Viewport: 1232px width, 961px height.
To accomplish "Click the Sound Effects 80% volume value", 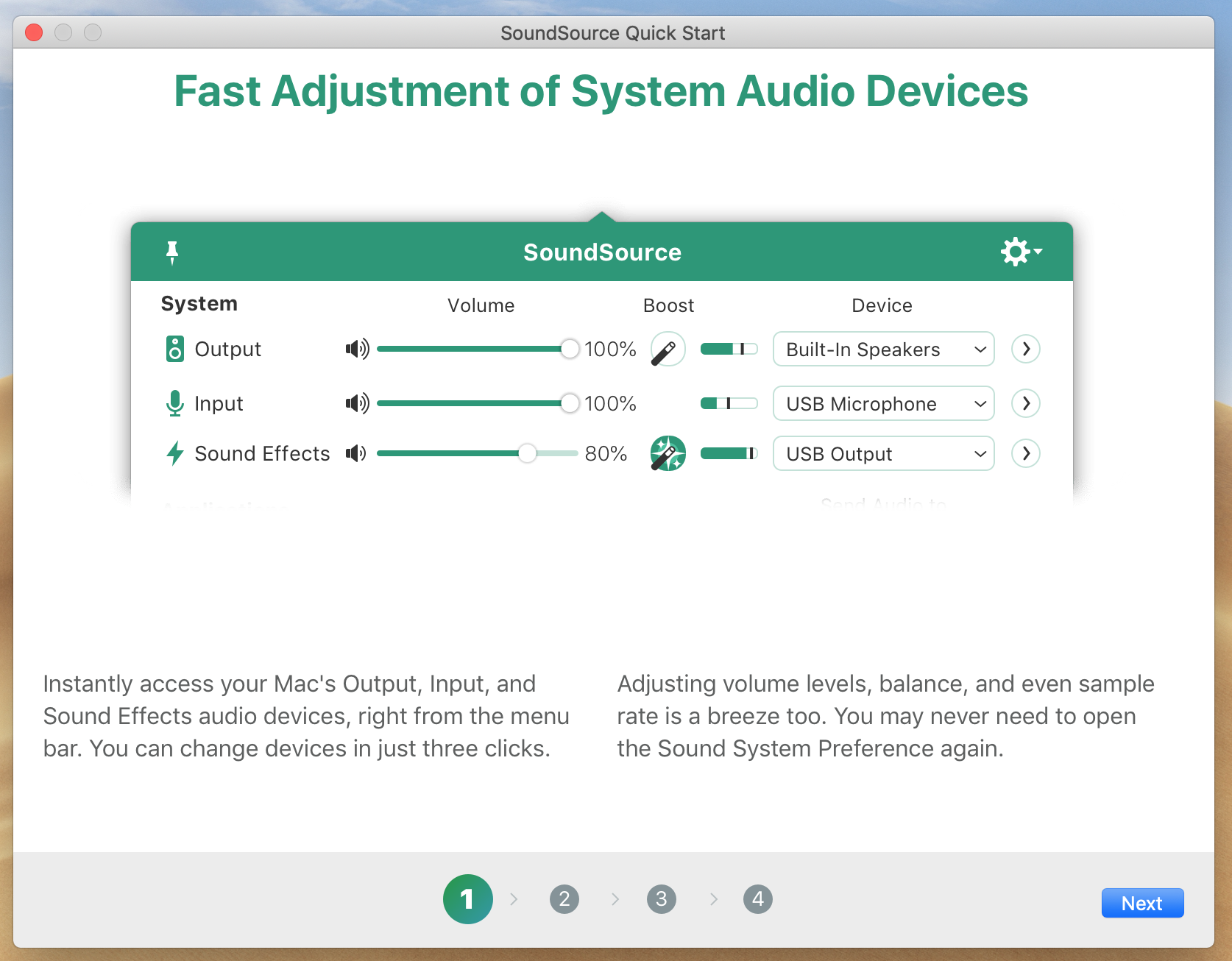I will pos(606,453).
